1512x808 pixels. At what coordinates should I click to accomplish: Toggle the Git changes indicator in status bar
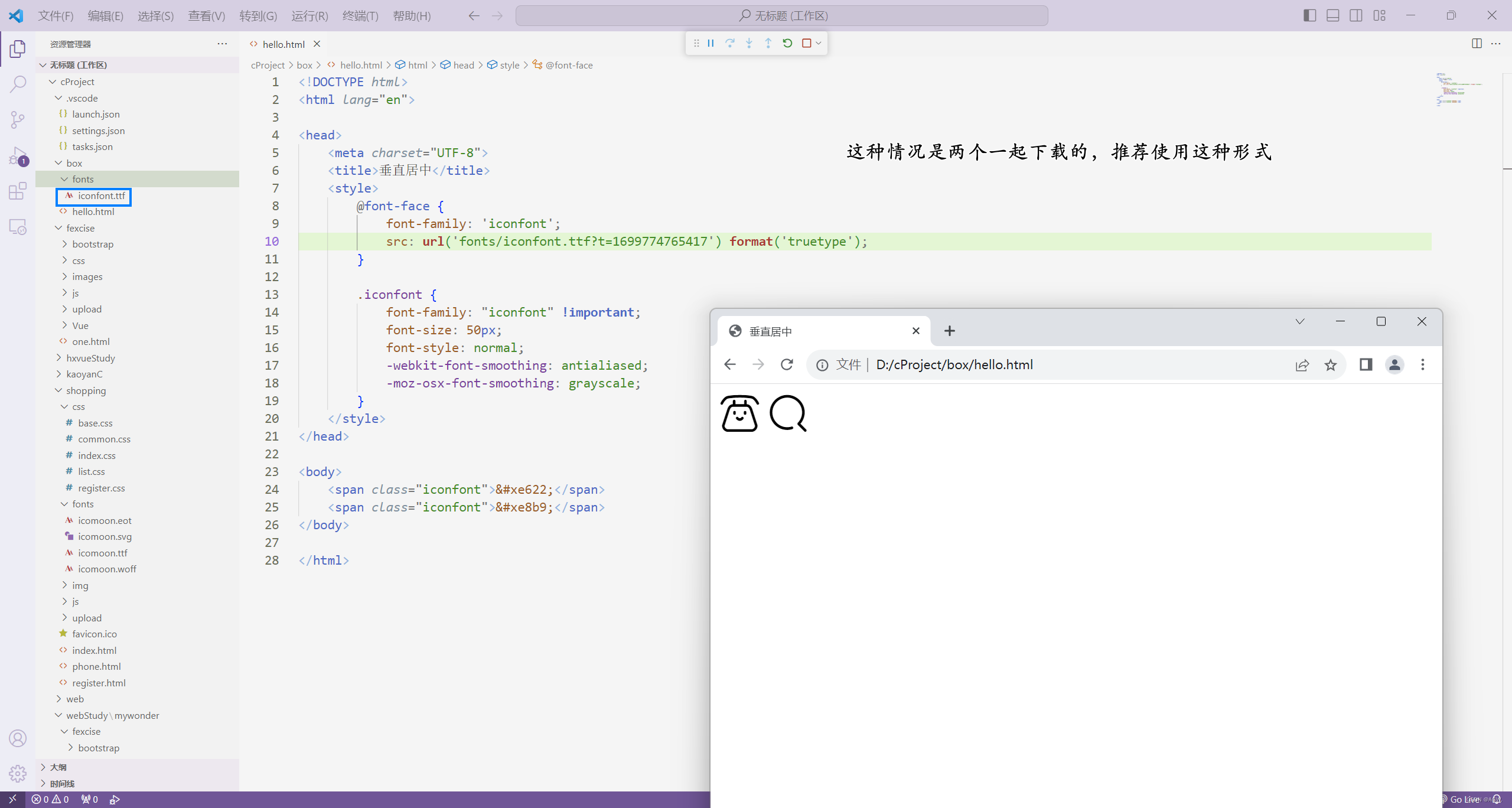88,800
